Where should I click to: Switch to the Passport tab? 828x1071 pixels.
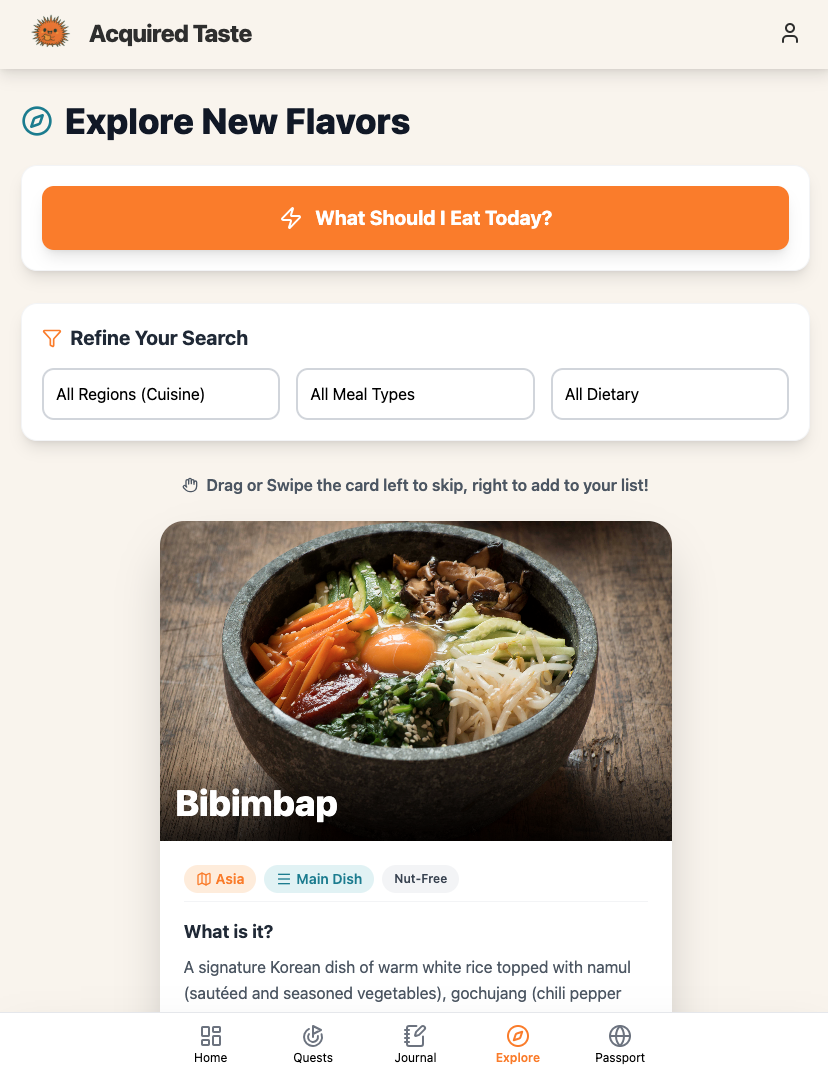coord(619,1043)
